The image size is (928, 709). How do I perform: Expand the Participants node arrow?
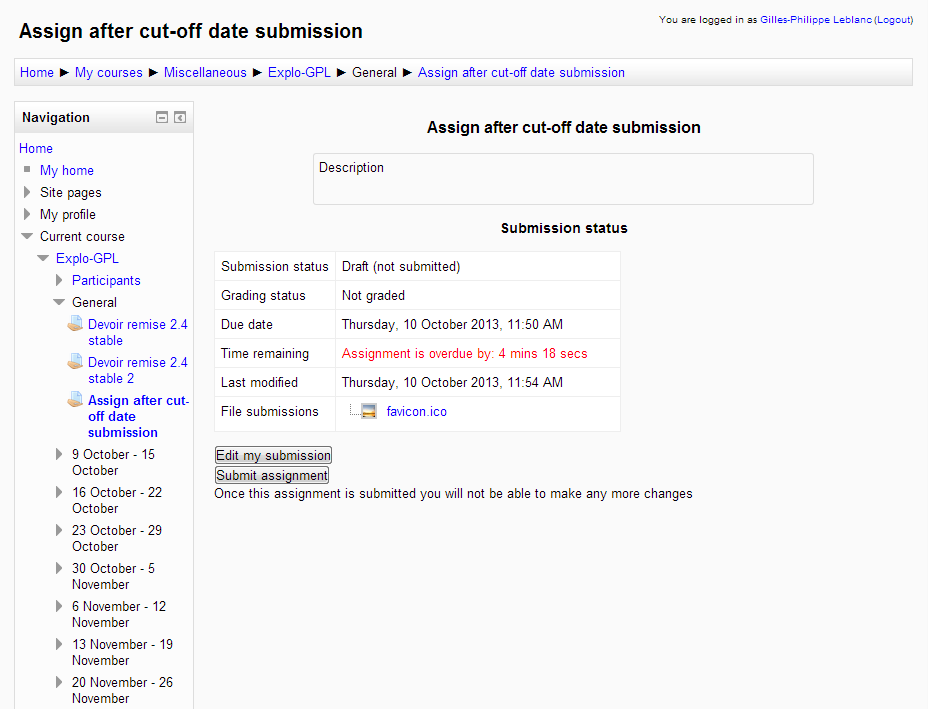pos(59,280)
